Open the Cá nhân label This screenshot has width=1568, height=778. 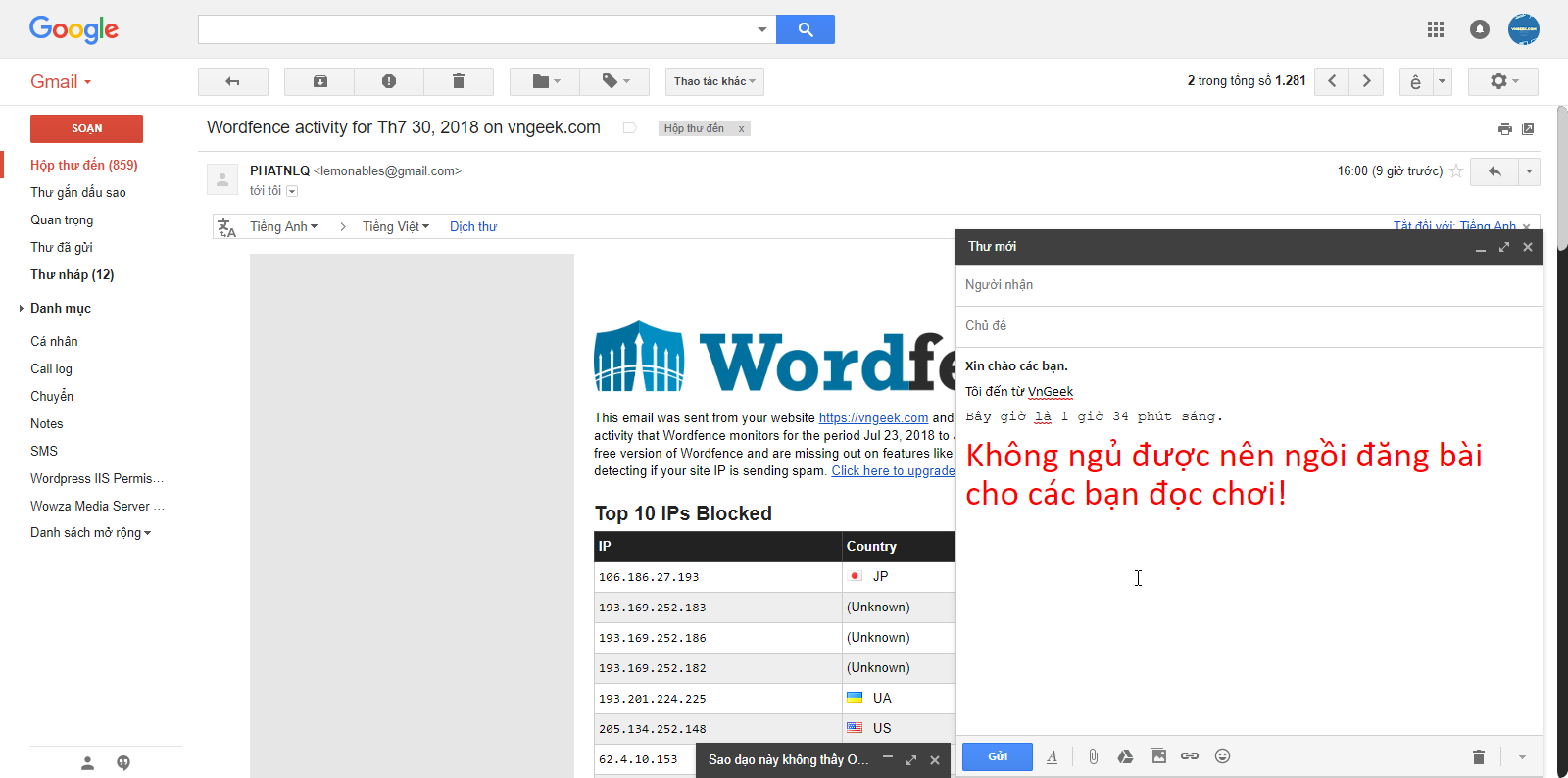(x=54, y=341)
